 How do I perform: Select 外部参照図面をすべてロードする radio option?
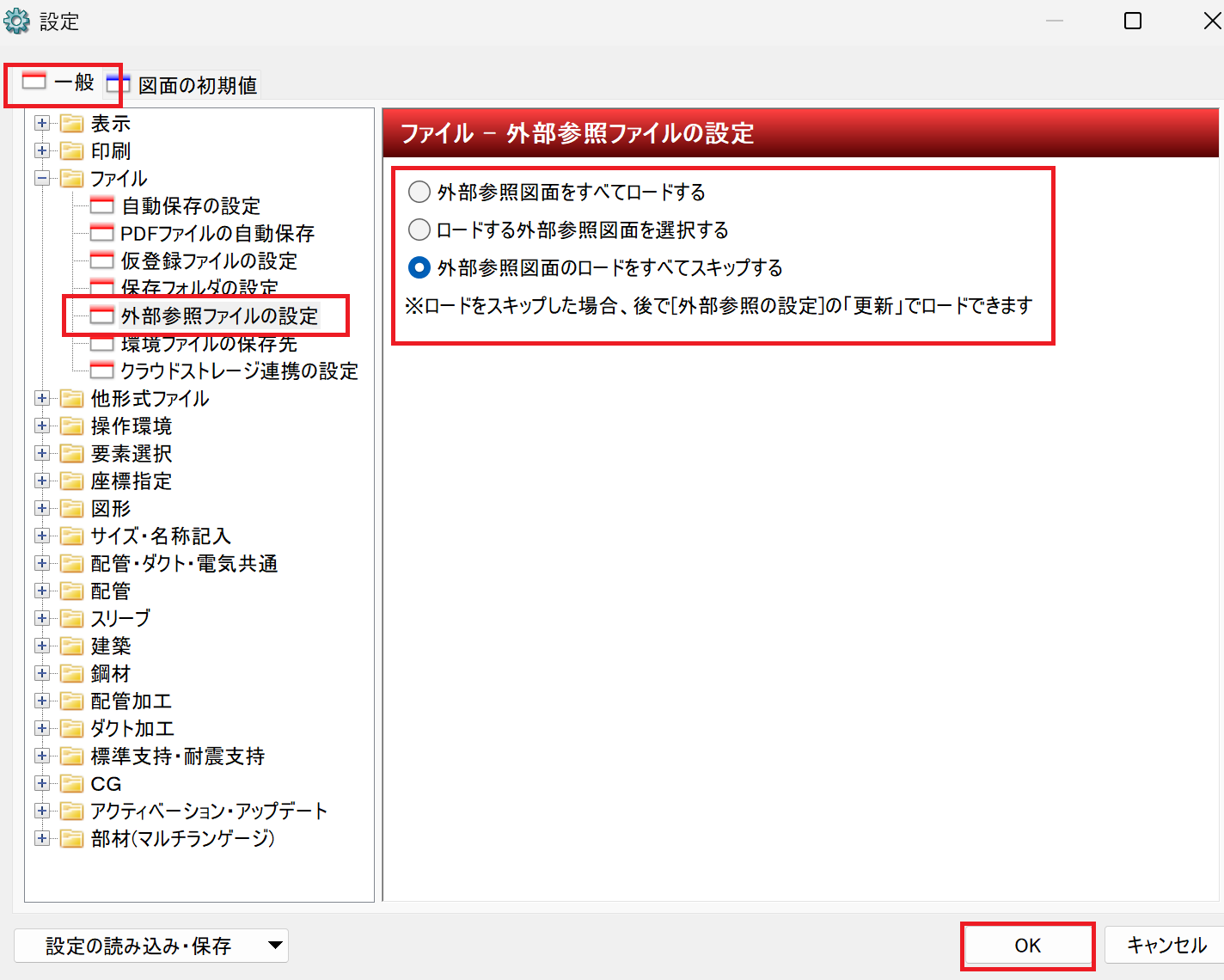pos(419,192)
